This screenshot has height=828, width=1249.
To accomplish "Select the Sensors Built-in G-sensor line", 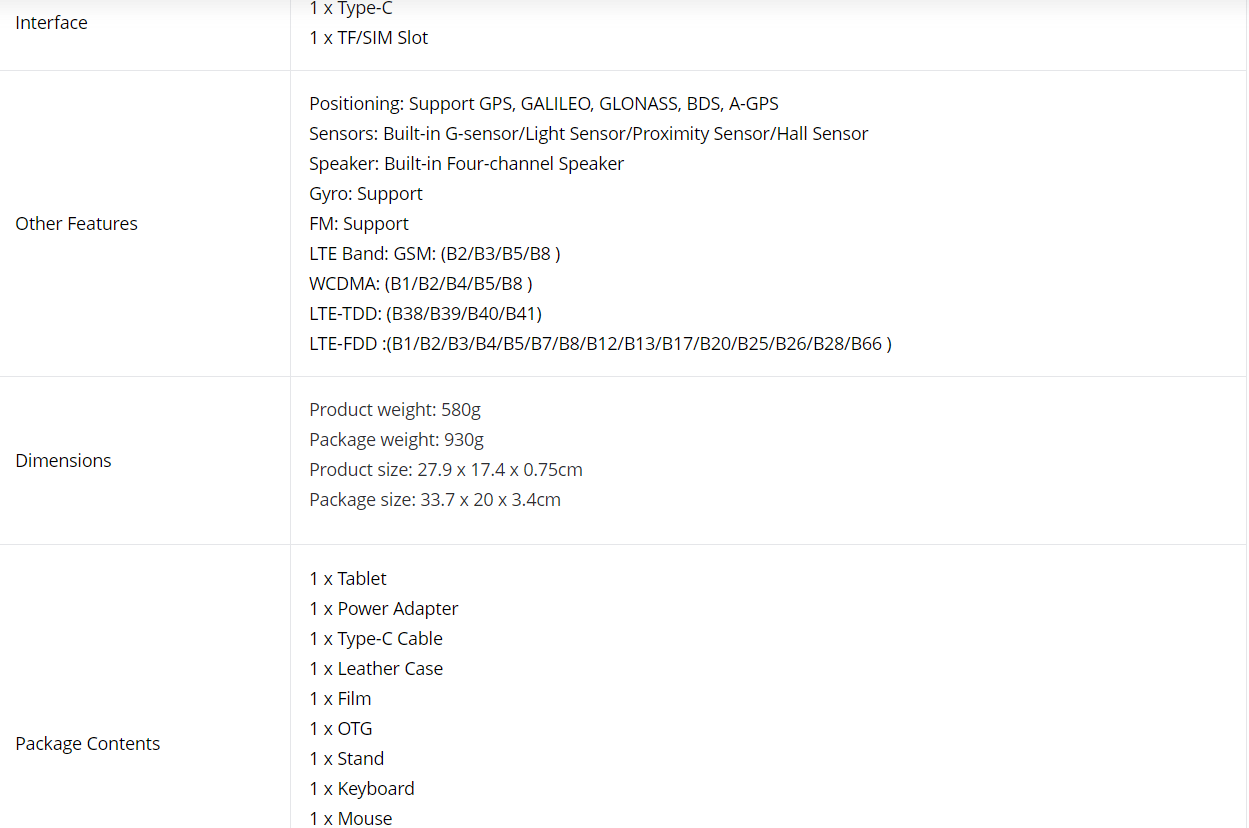I will [589, 134].
